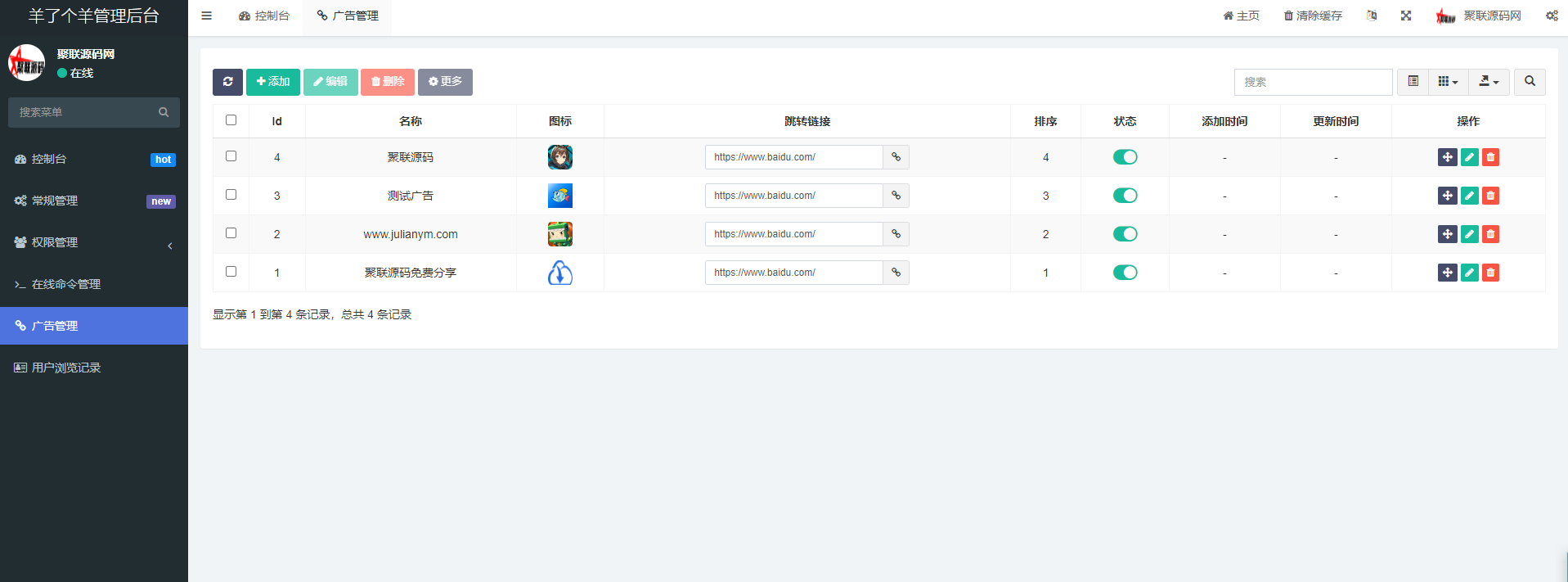Click drag-sort icon for row 聚联源码免费分享
The height and width of the screenshot is (582, 1568).
tap(1447, 273)
